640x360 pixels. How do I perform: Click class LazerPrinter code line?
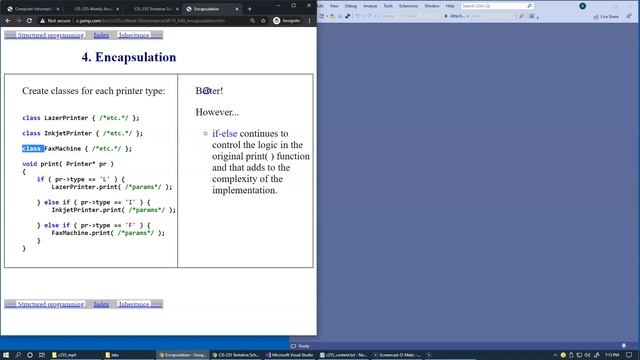[81, 118]
